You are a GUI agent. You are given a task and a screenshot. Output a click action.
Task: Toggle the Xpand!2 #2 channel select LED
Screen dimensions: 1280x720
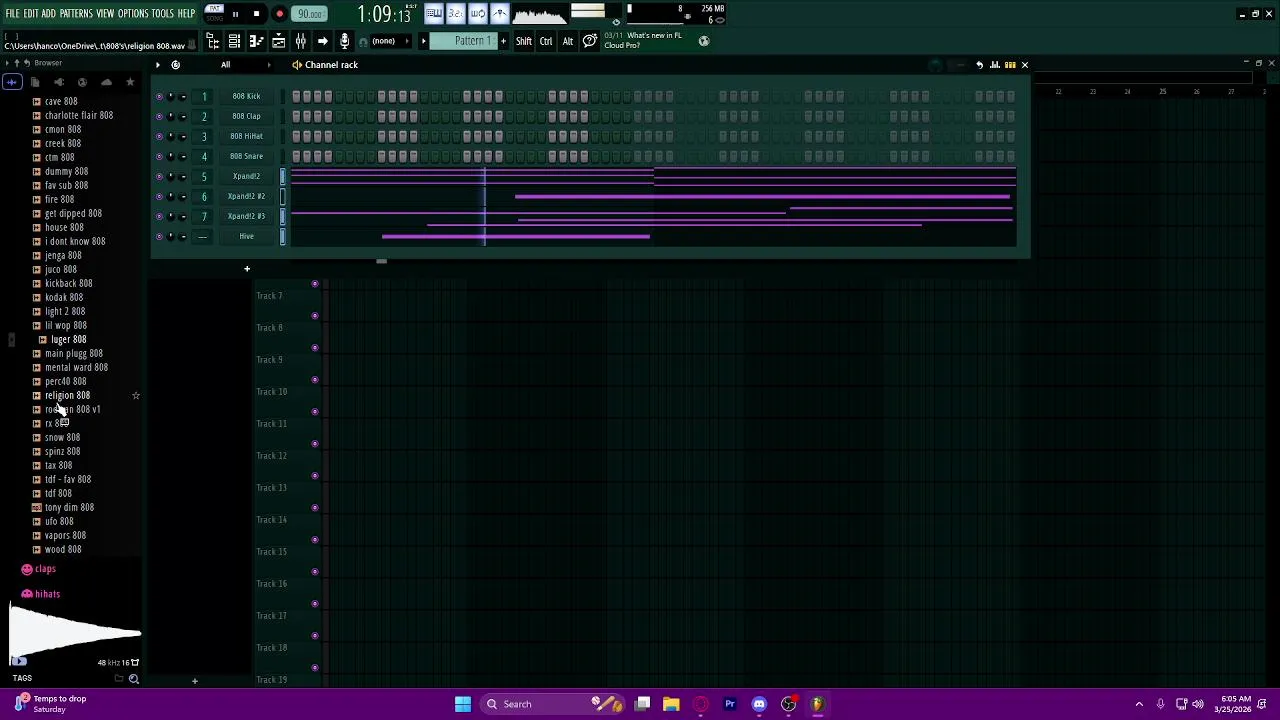tap(283, 196)
